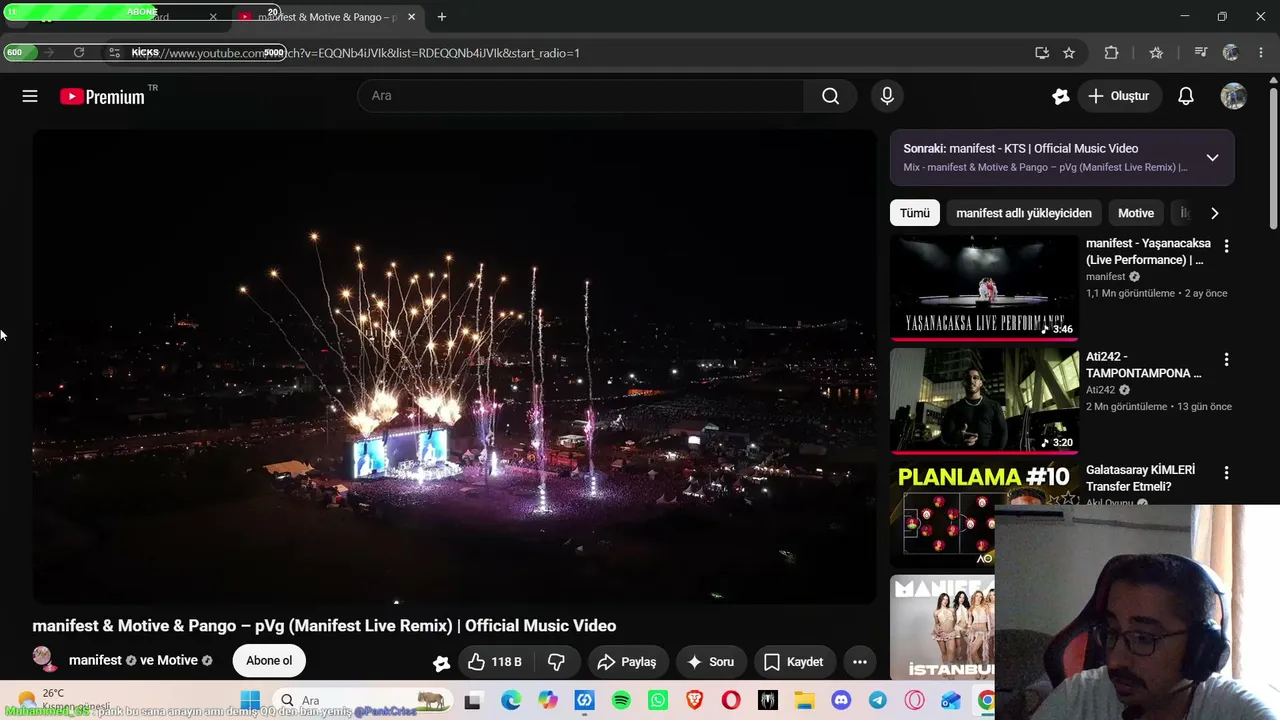Open Spotify from the taskbar

click(621, 701)
